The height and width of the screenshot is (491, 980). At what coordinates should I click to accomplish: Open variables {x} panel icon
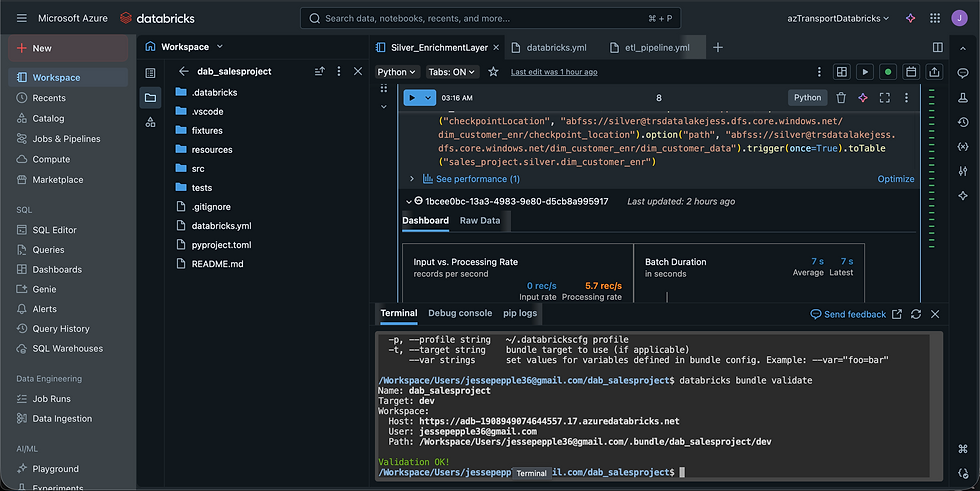point(962,146)
